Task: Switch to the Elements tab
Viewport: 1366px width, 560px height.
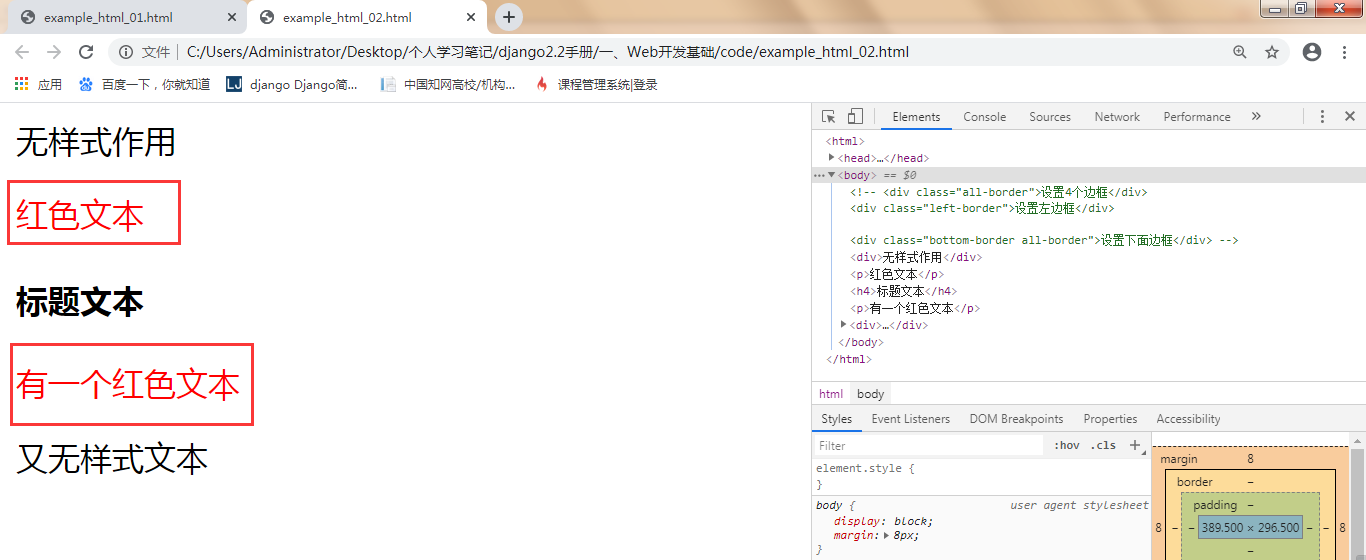Action: tap(916, 117)
